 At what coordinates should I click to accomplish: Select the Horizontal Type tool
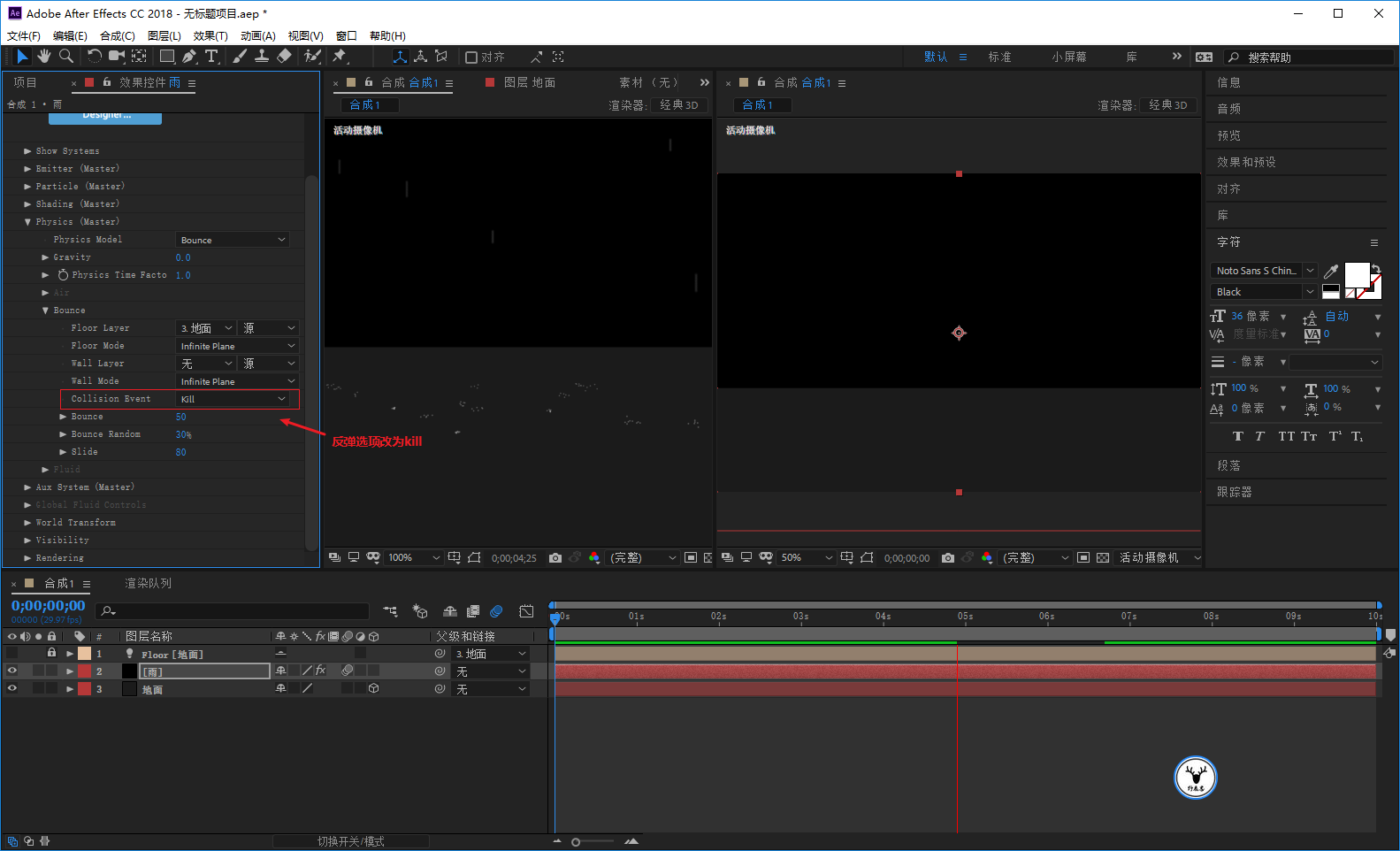211,57
